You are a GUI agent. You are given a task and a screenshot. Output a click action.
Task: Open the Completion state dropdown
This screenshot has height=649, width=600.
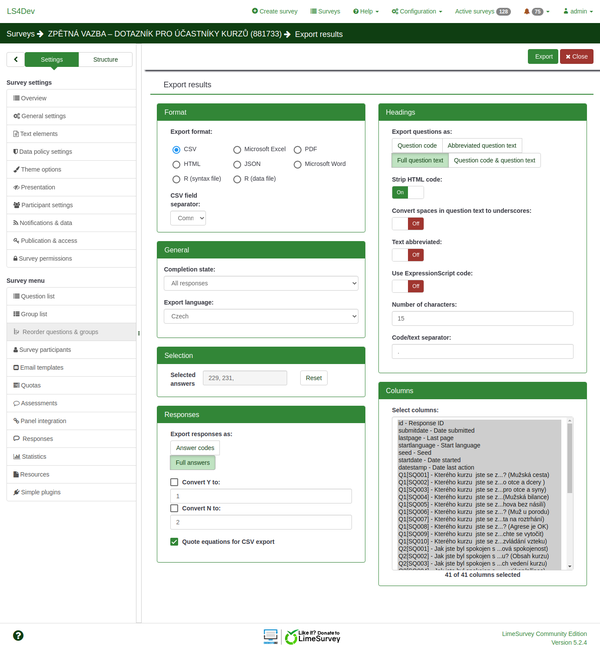coord(260,284)
